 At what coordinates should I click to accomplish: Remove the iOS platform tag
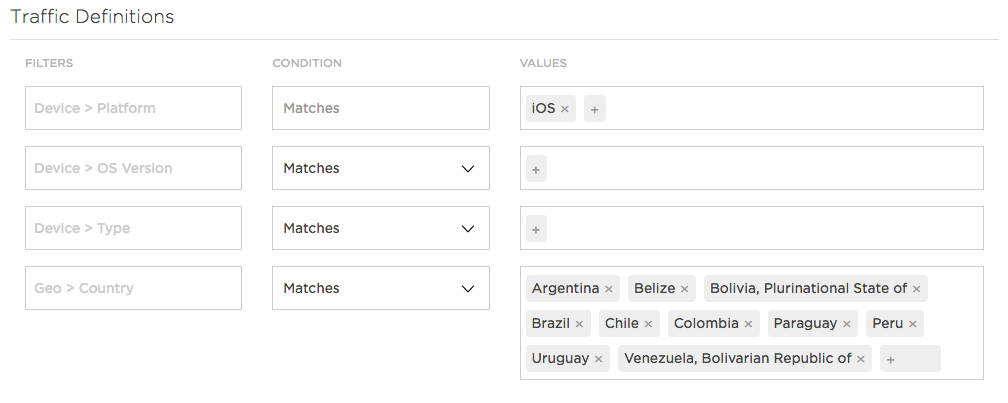point(564,109)
